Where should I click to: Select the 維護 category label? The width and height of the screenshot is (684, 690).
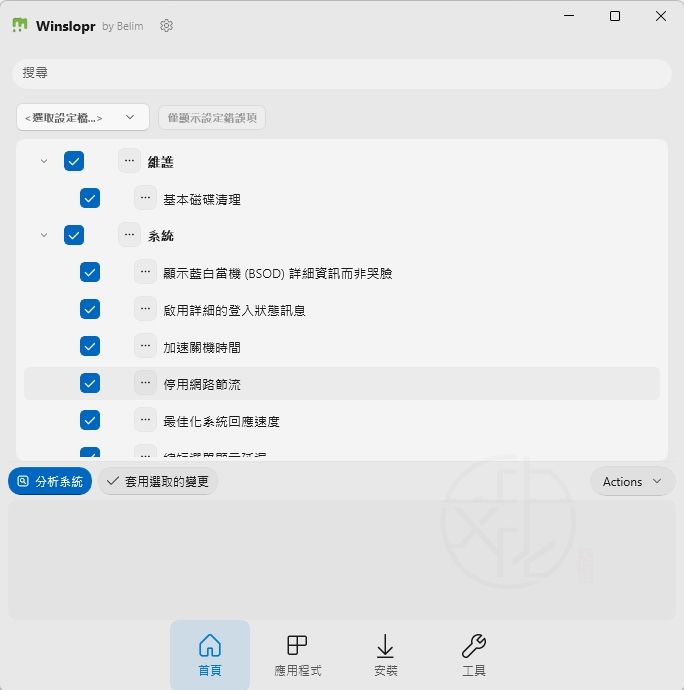point(161,162)
